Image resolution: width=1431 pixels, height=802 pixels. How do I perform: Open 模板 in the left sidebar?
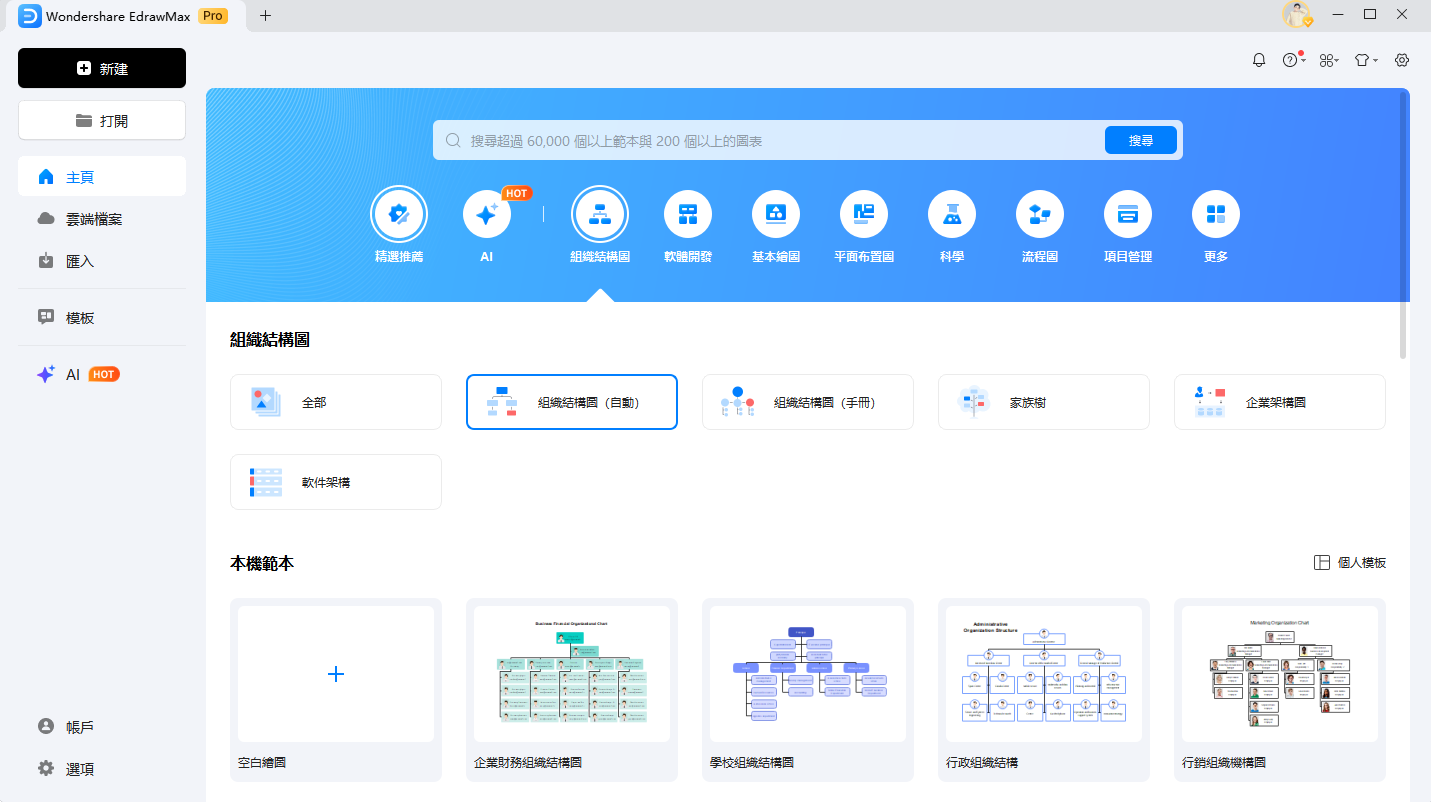coord(80,318)
